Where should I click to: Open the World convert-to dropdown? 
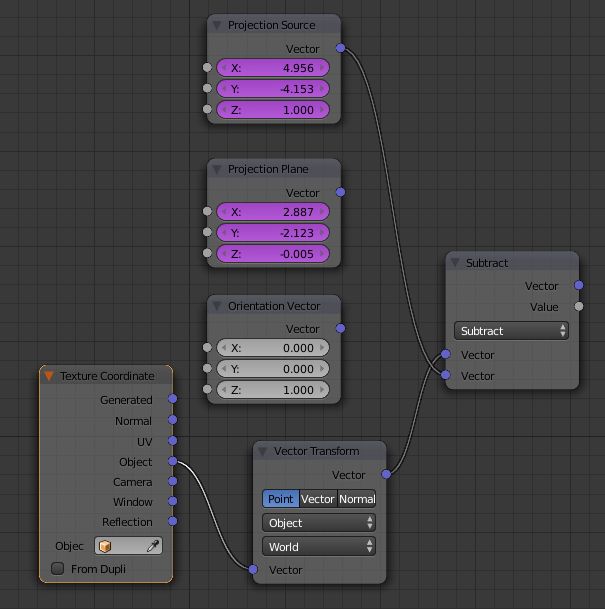tap(319, 547)
